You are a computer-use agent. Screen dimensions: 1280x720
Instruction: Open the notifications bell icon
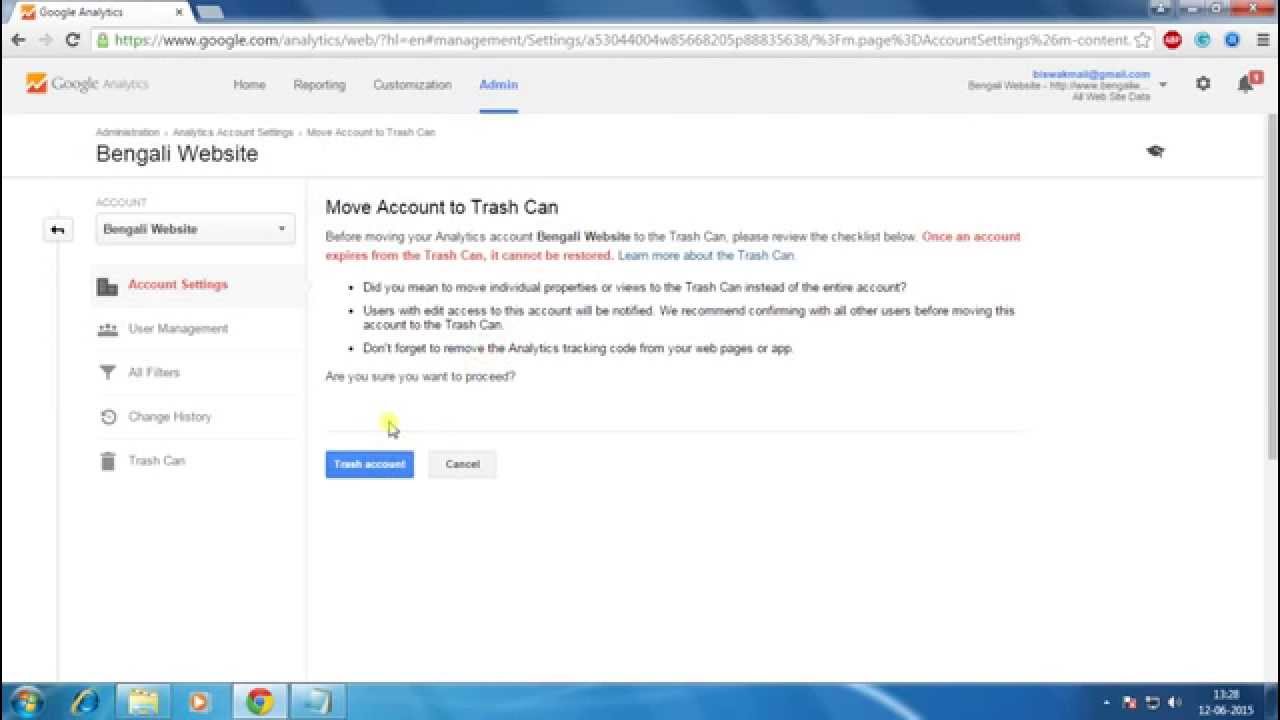(x=1246, y=84)
